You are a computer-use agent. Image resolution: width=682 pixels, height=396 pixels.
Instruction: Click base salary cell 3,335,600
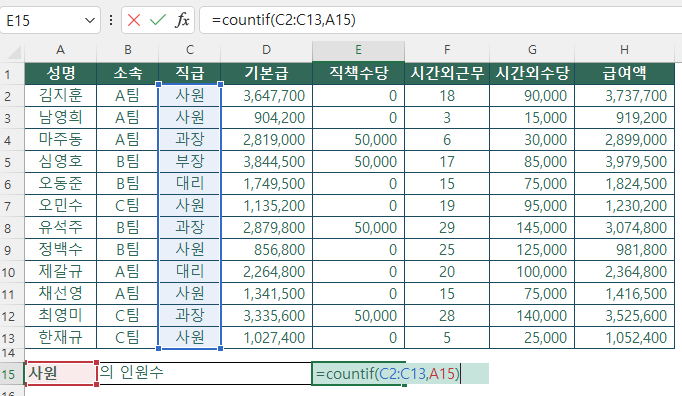coord(266,316)
